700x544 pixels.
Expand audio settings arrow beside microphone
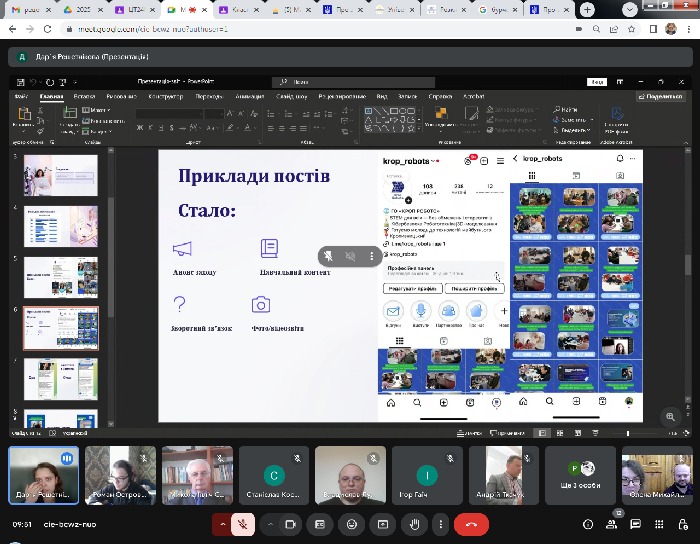click(x=223, y=523)
